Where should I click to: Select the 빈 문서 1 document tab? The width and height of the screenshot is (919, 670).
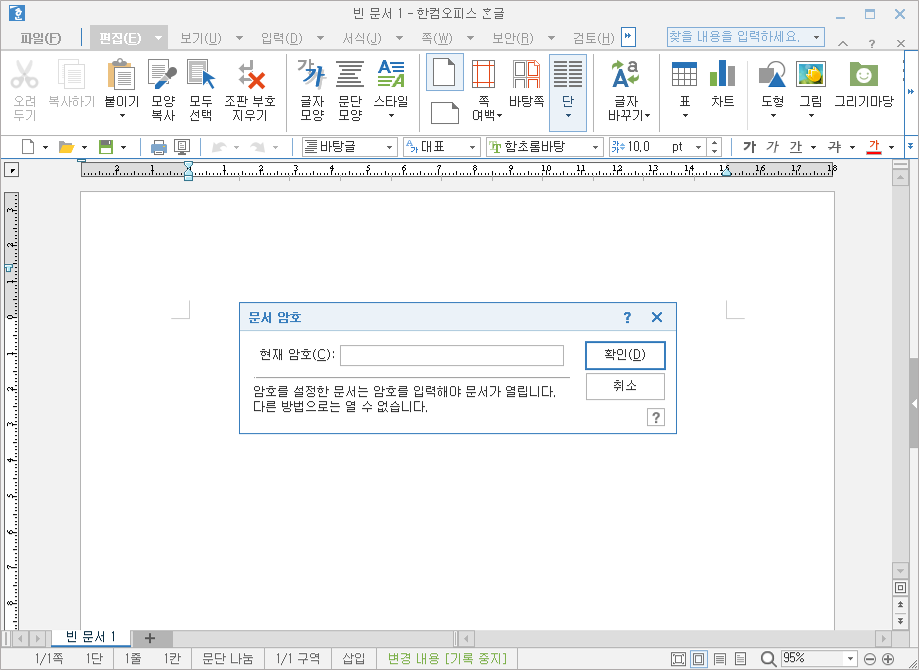tap(91, 637)
